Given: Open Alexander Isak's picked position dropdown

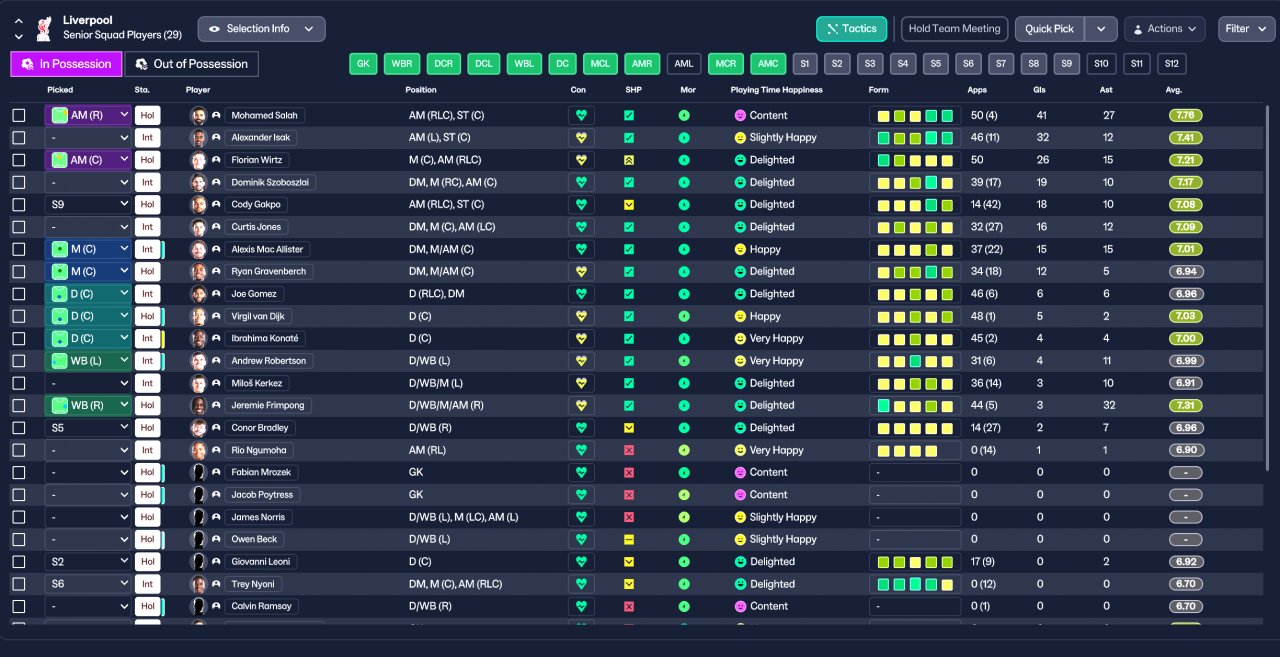Looking at the screenshot, I should (89, 138).
